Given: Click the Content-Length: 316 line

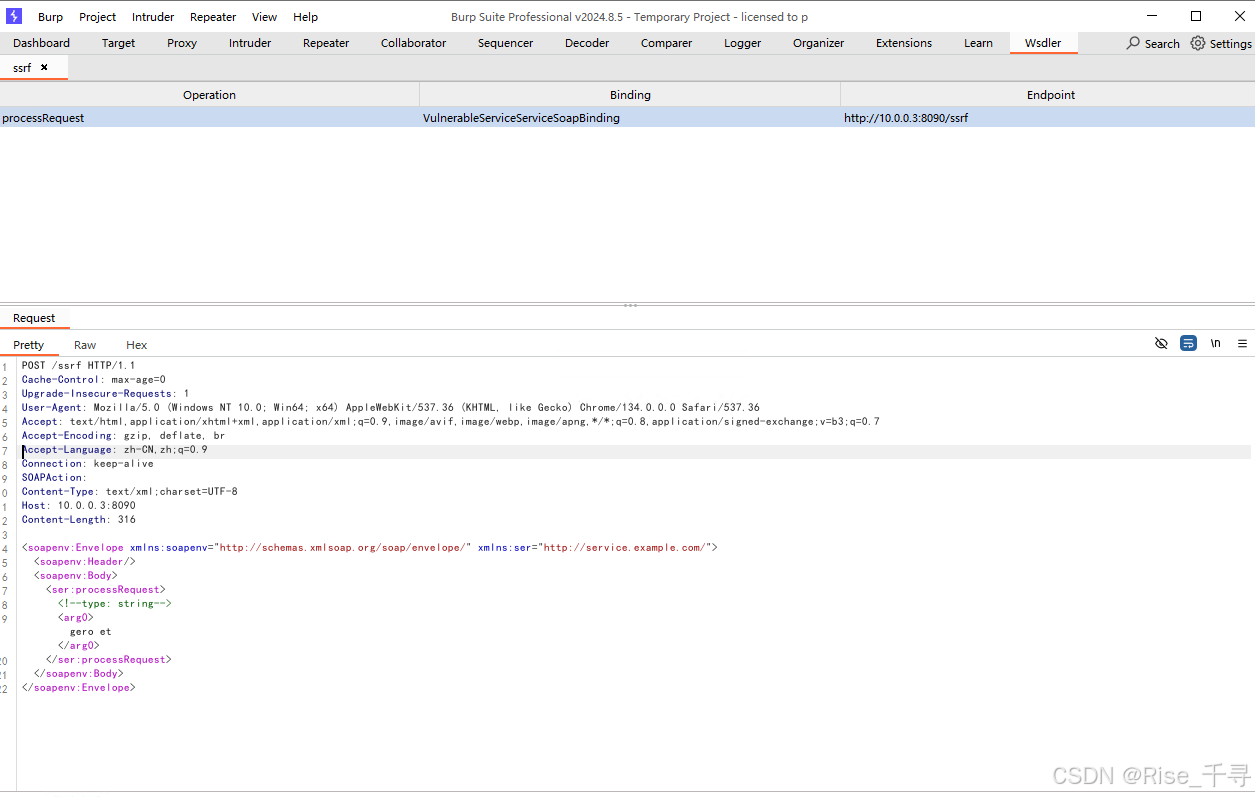Looking at the screenshot, I should coord(79,520).
